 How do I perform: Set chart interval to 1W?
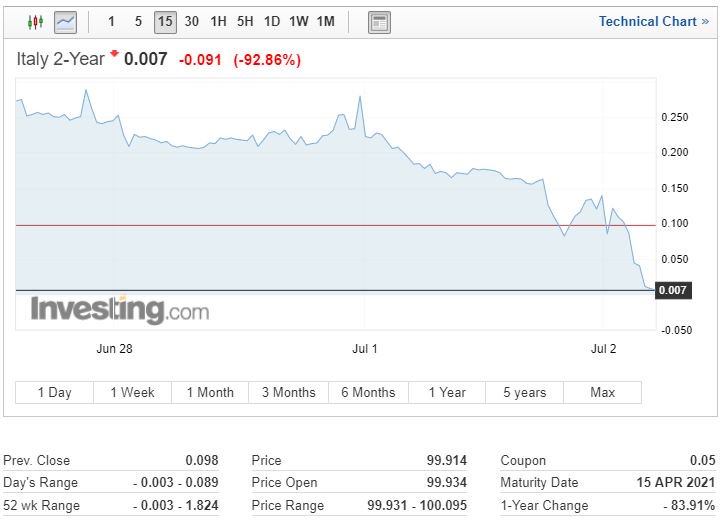[x=298, y=22]
